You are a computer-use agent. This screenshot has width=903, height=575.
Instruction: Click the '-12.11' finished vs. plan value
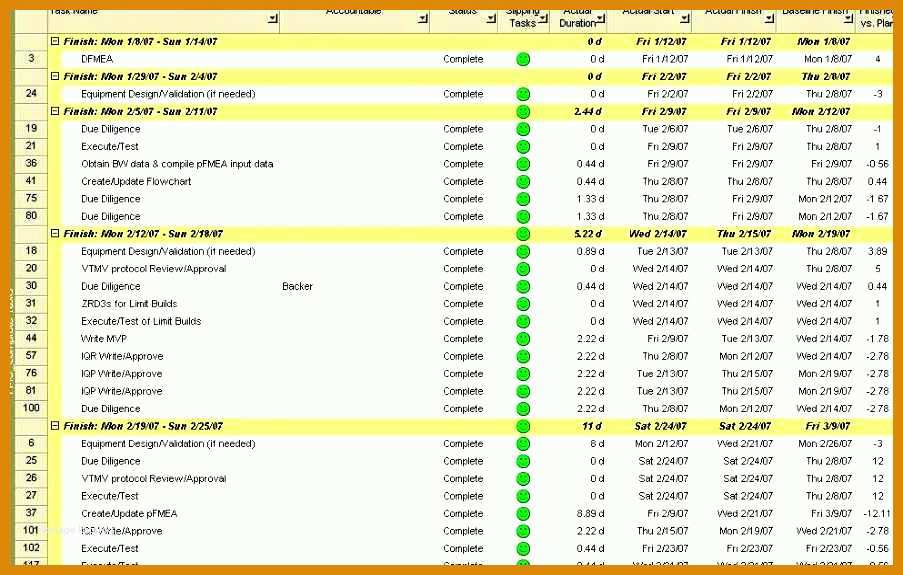(876, 513)
